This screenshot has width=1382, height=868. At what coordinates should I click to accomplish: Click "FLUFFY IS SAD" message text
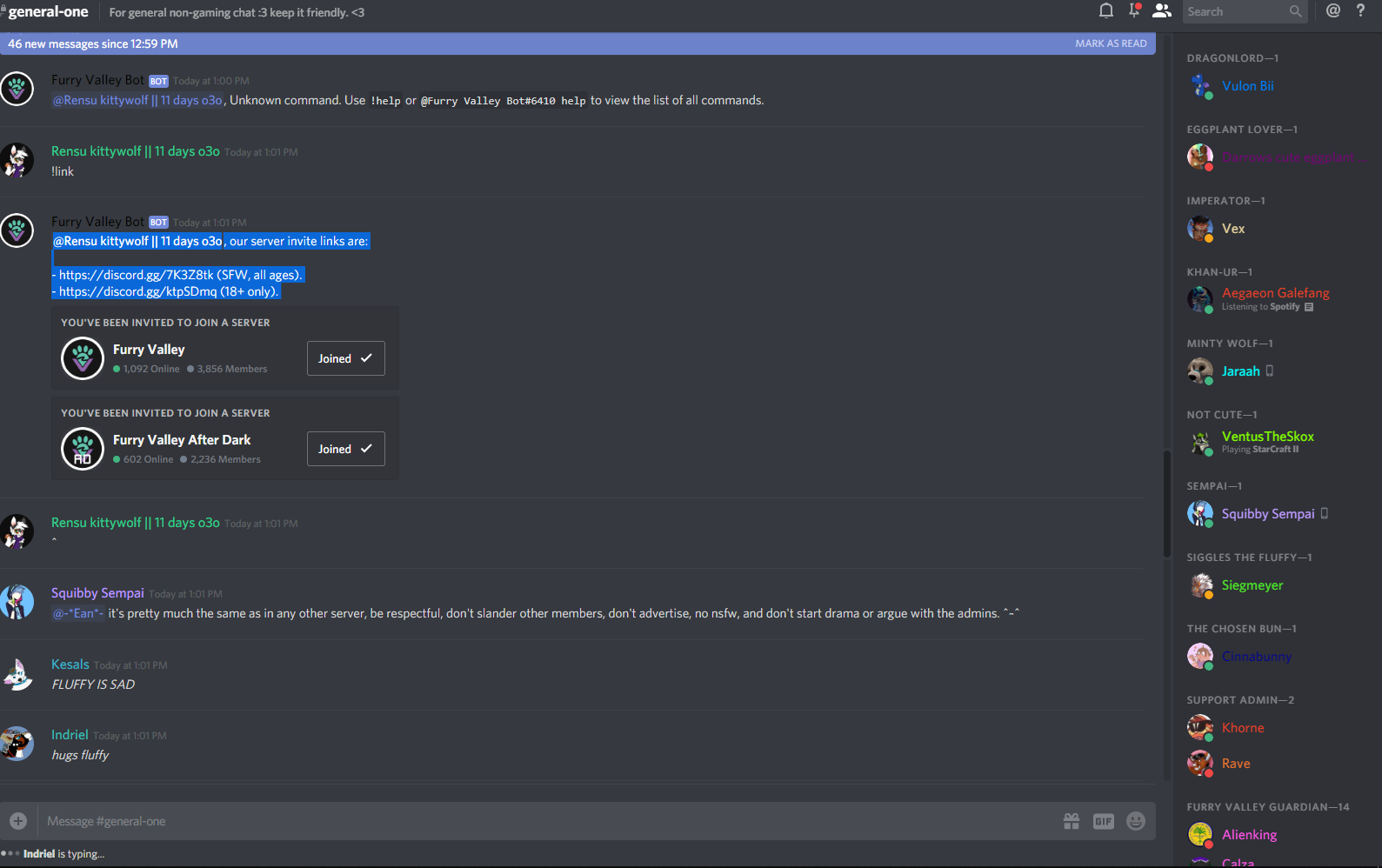(93, 684)
